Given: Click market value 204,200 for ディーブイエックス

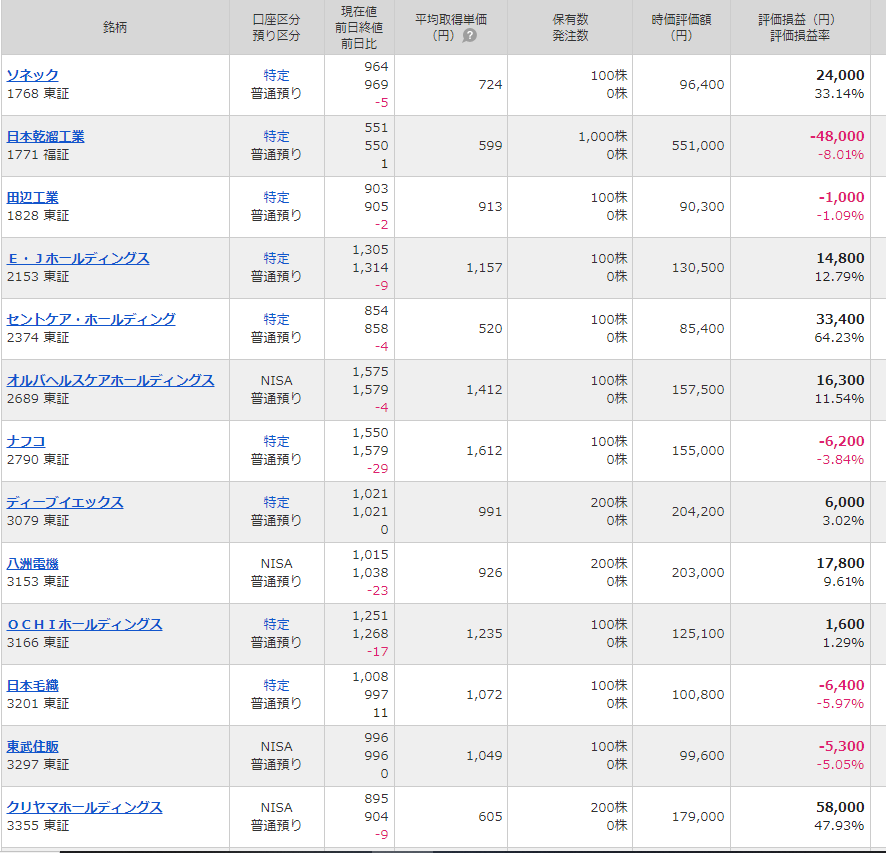Looking at the screenshot, I should click(698, 512).
